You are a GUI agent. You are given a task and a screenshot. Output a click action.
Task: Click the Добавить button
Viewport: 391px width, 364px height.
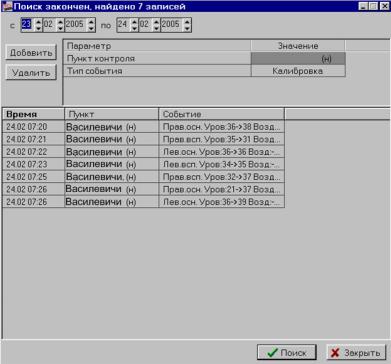click(x=31, y=52)
